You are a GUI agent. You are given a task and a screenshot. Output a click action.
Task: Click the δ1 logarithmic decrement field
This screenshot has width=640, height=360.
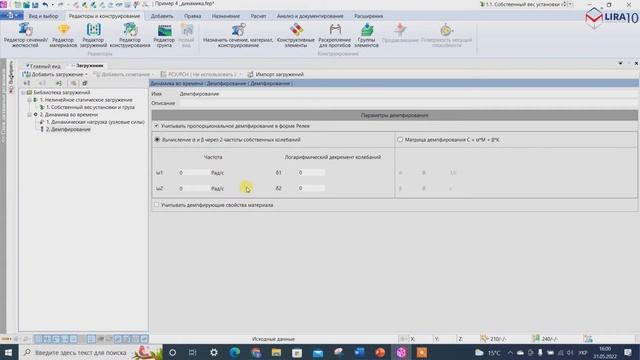point(311,173)
